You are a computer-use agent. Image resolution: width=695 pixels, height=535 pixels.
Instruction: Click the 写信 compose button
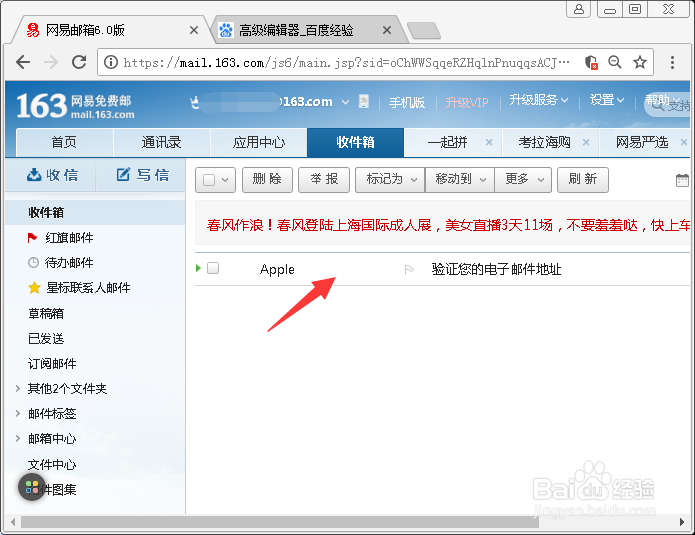pos(142,175)
